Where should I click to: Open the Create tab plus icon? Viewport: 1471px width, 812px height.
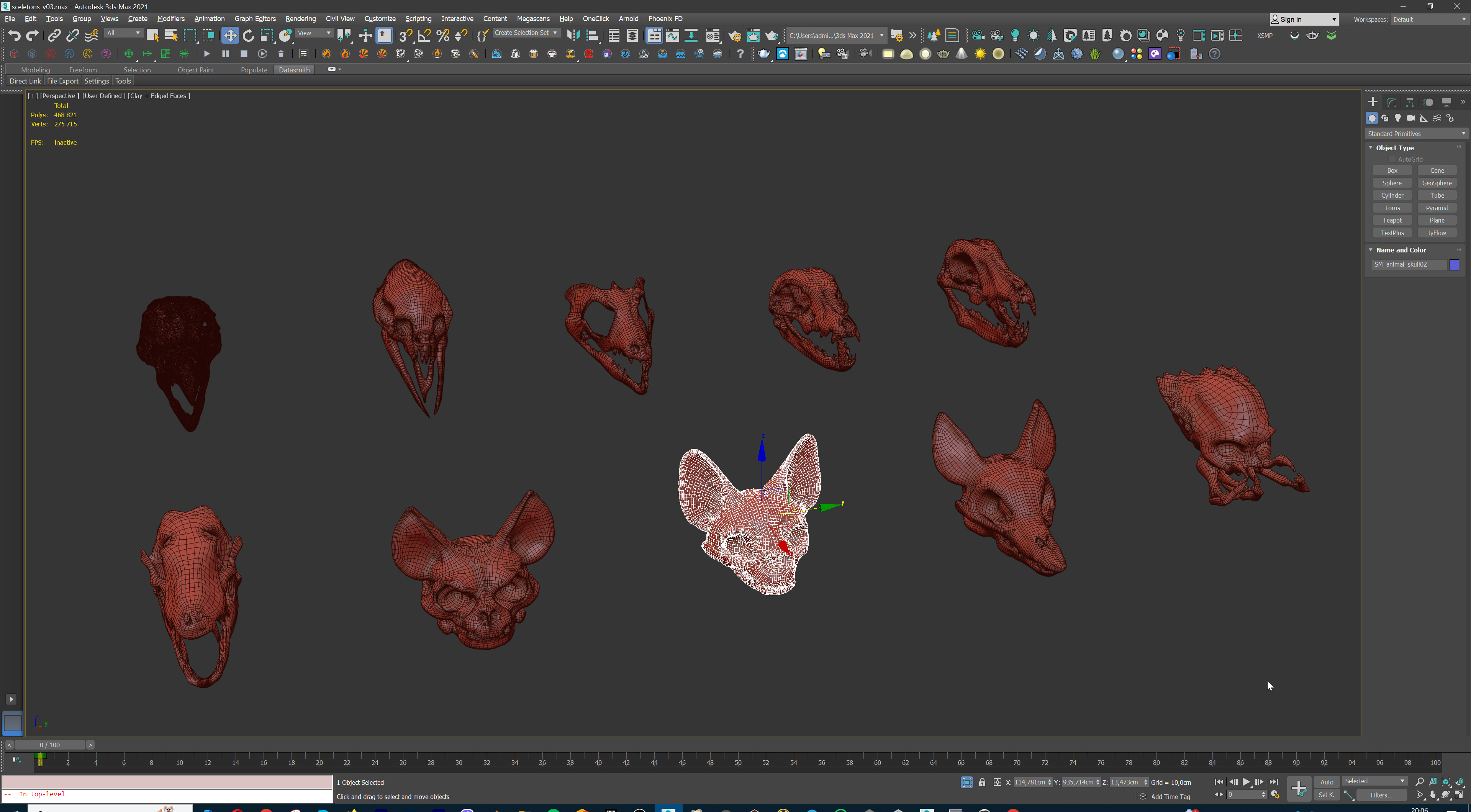pyautogui.click(x=1373, y=102)
